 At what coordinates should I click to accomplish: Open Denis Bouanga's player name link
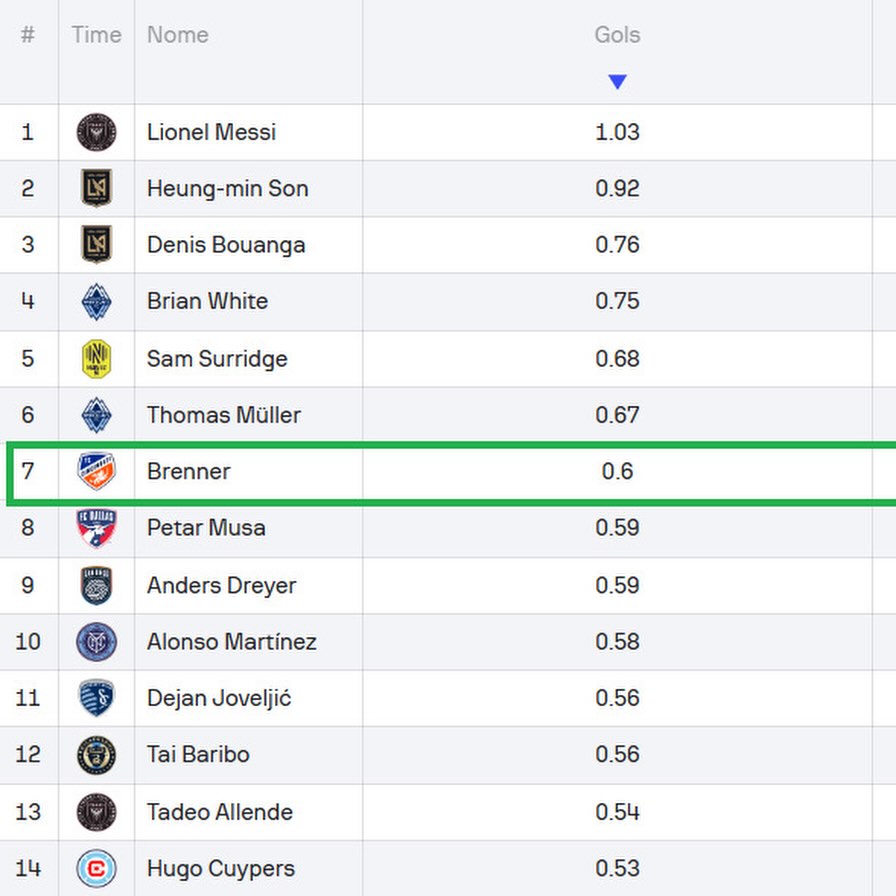point(226,245)
